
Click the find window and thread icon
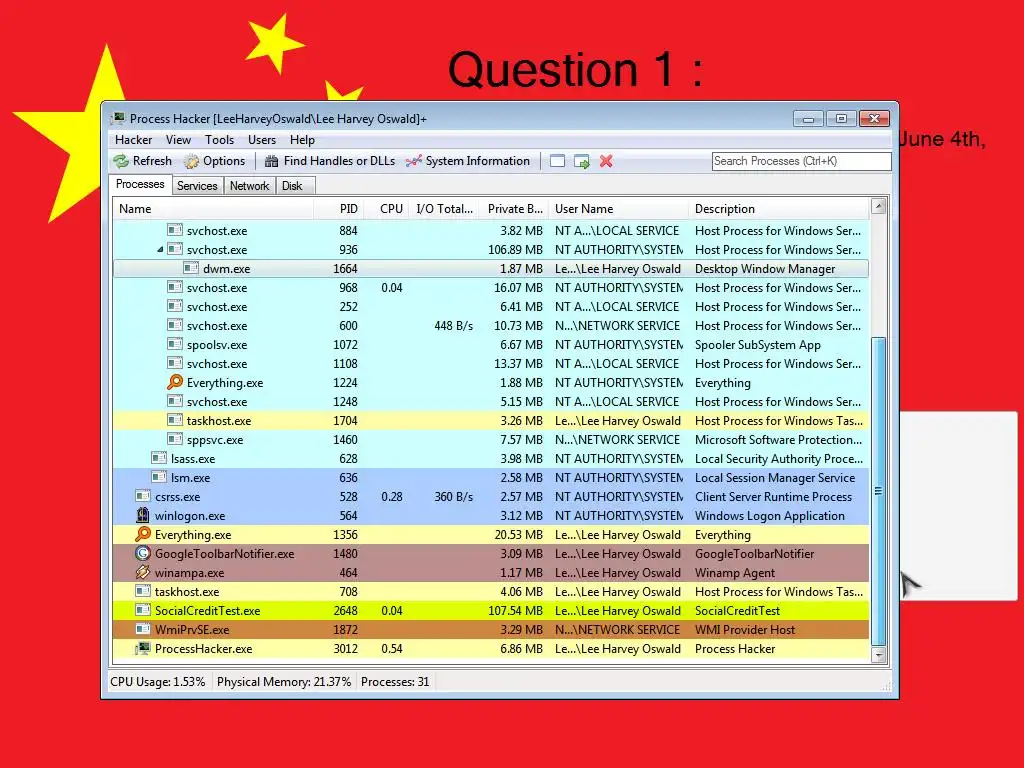582,161
